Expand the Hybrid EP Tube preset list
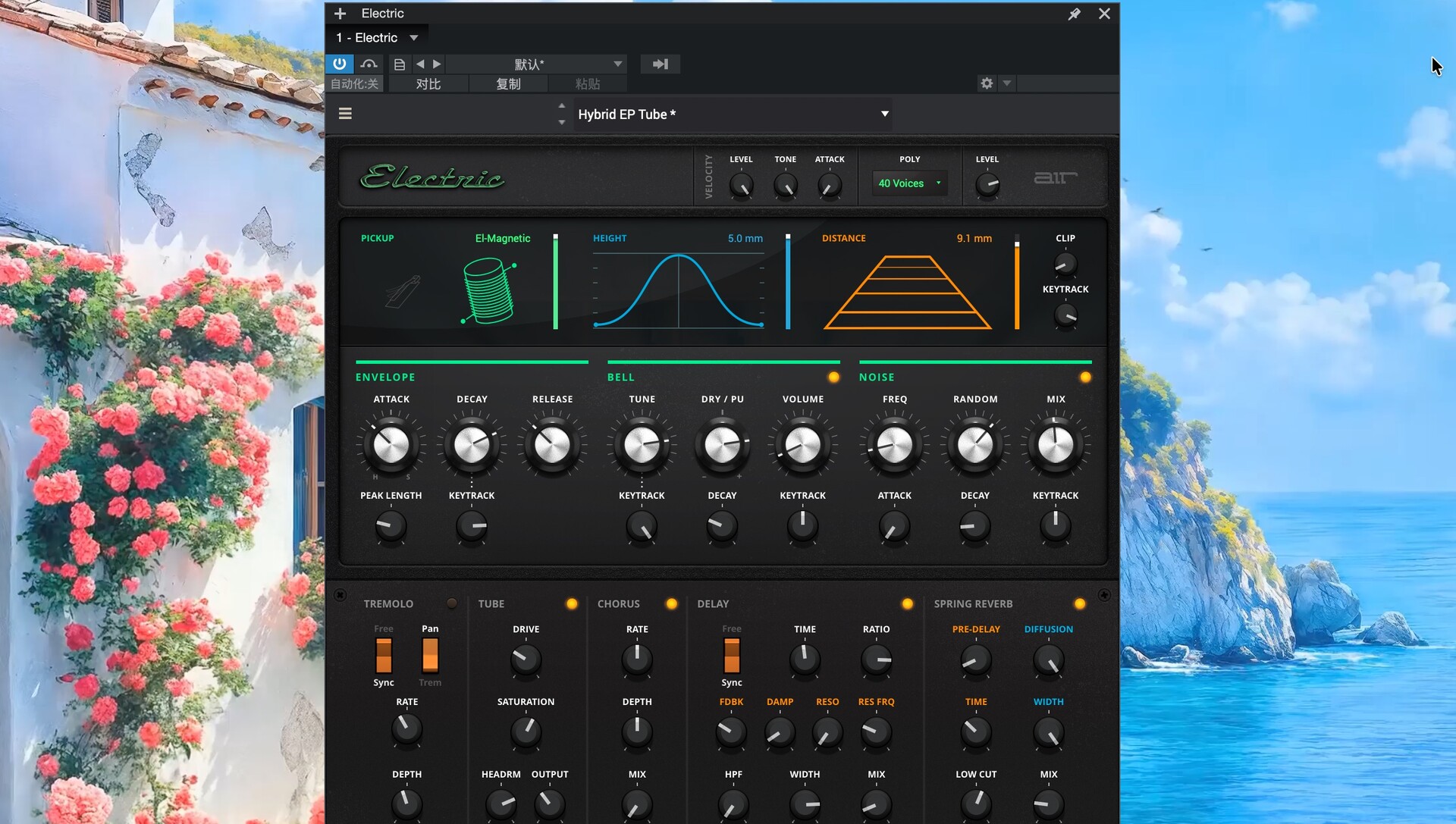The width and height of the screenshot is (1456, 824). tap(884, 114)
